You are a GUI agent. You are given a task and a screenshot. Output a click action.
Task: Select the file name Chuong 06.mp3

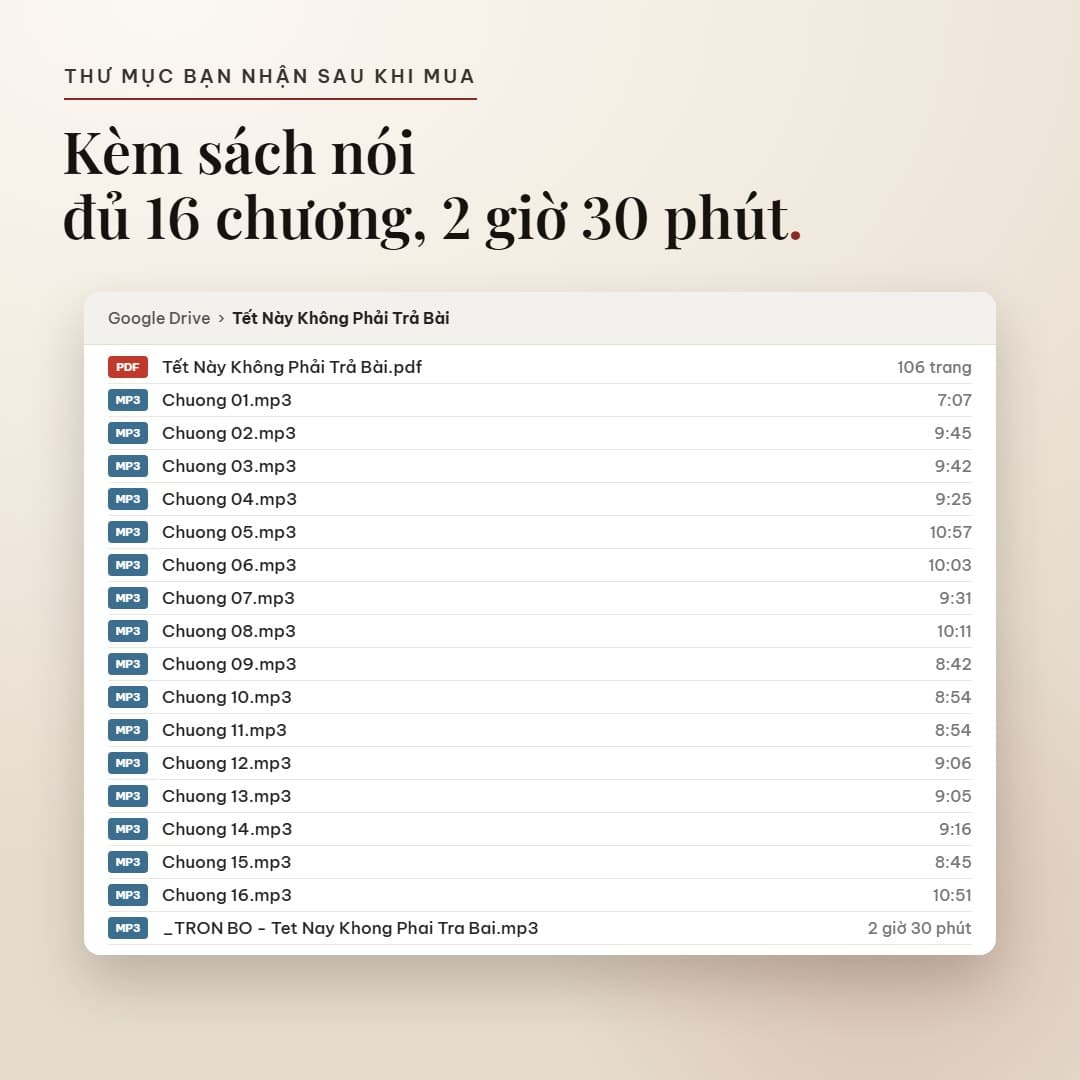tap(229, 565)
